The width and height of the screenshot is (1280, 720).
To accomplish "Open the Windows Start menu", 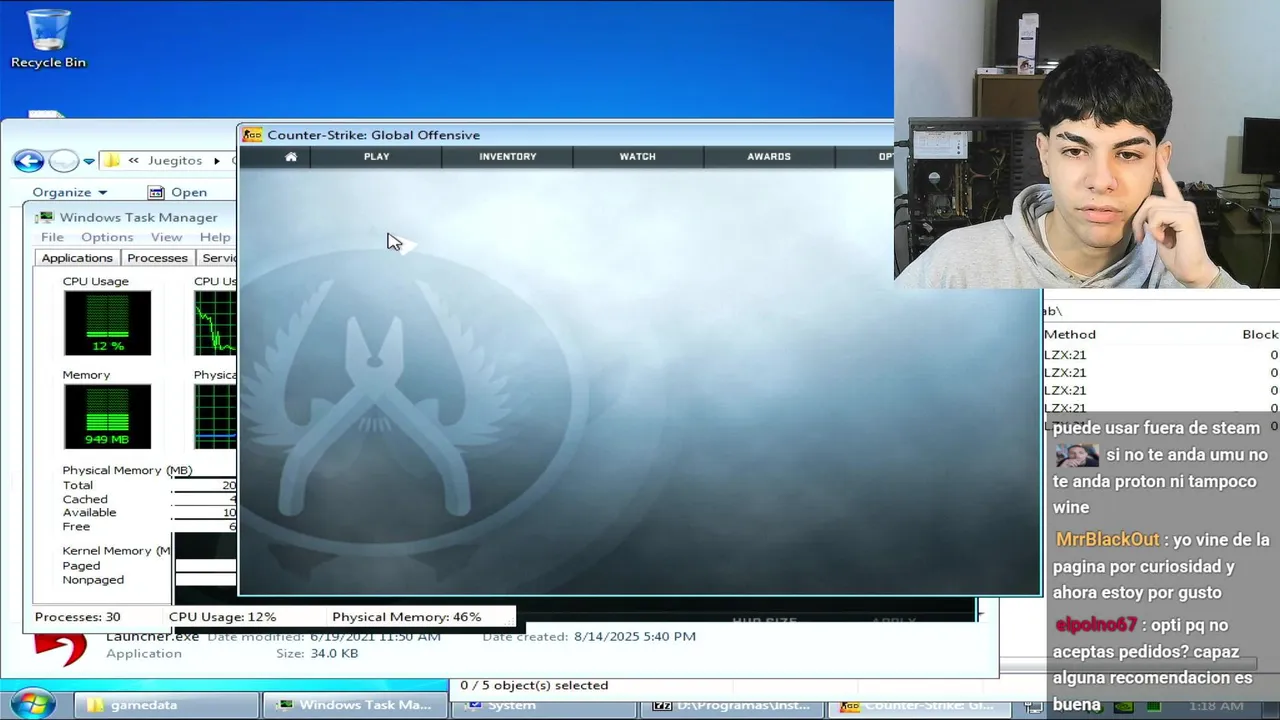I will pyautogui.click(x=32, y=703).
